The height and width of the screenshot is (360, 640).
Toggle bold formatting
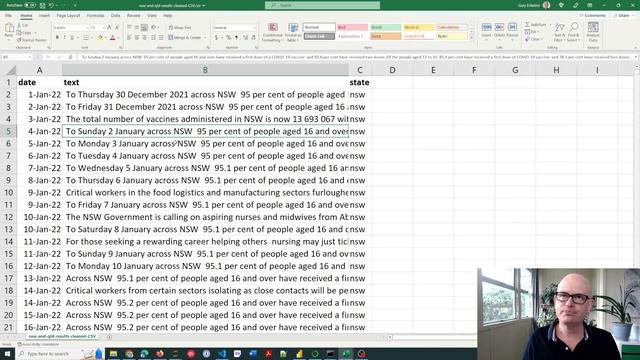[57, 38]
